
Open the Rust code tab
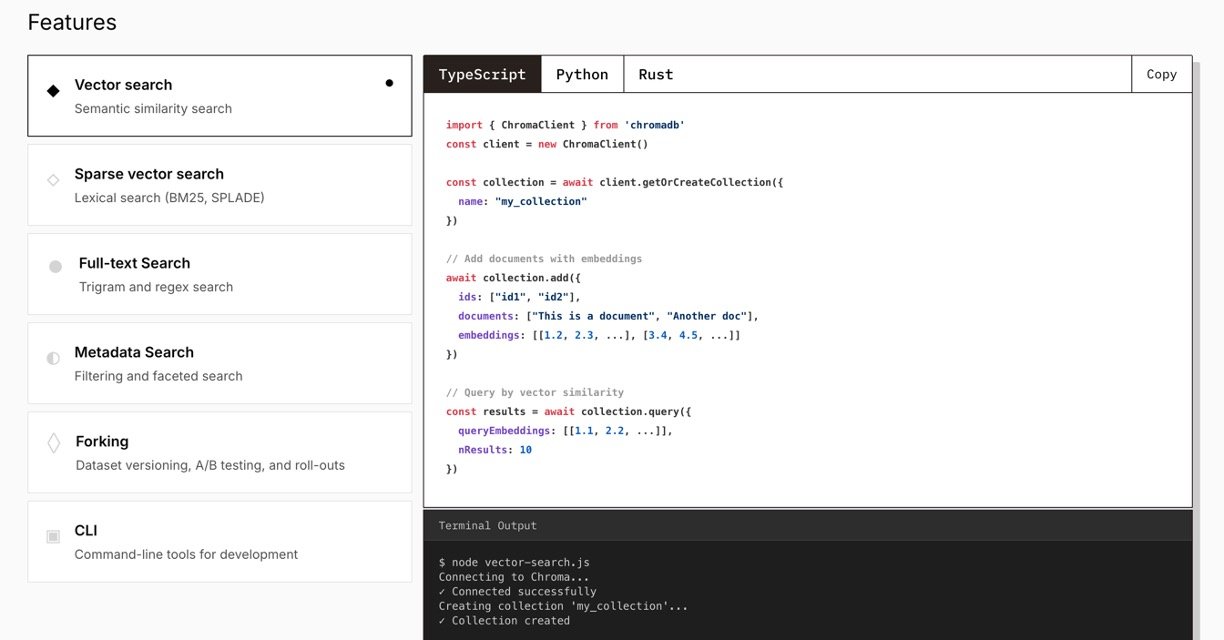pos(655,74)
